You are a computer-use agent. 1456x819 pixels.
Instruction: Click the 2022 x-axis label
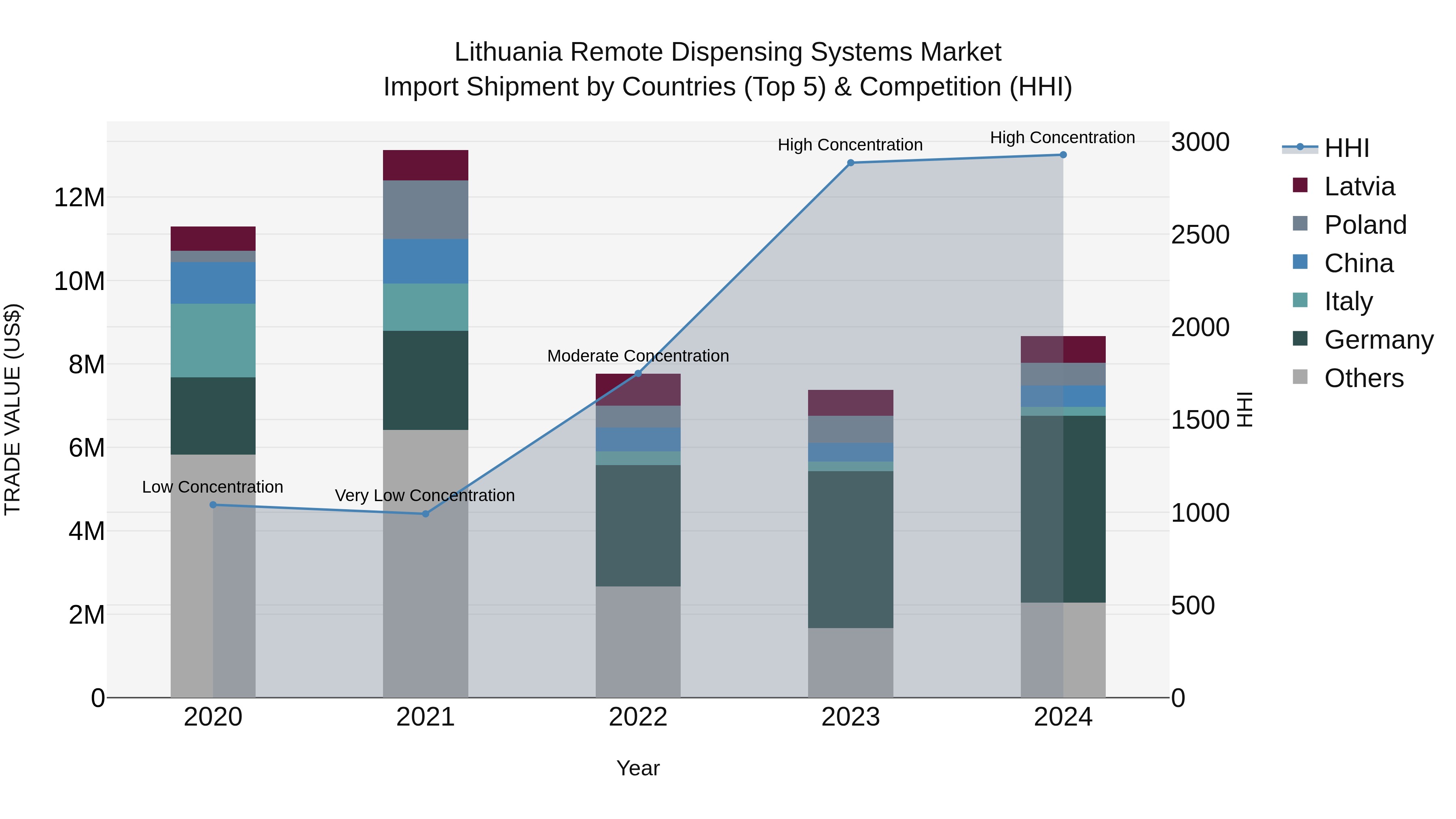[638, 717]
